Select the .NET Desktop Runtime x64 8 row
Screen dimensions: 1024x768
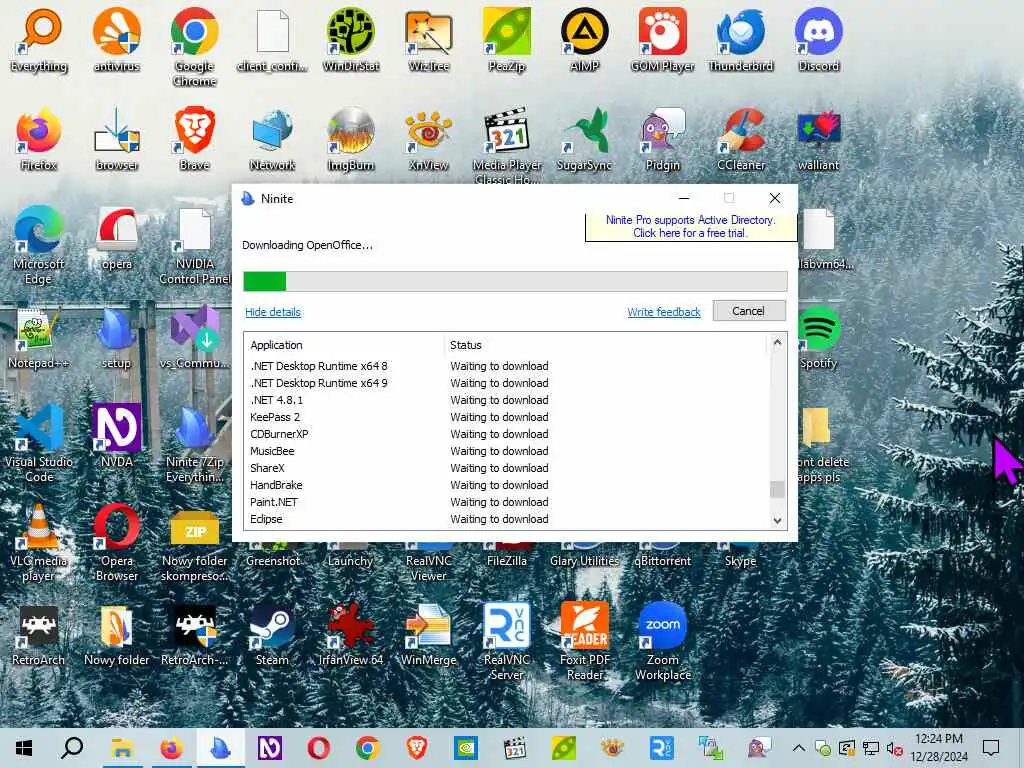506,366
